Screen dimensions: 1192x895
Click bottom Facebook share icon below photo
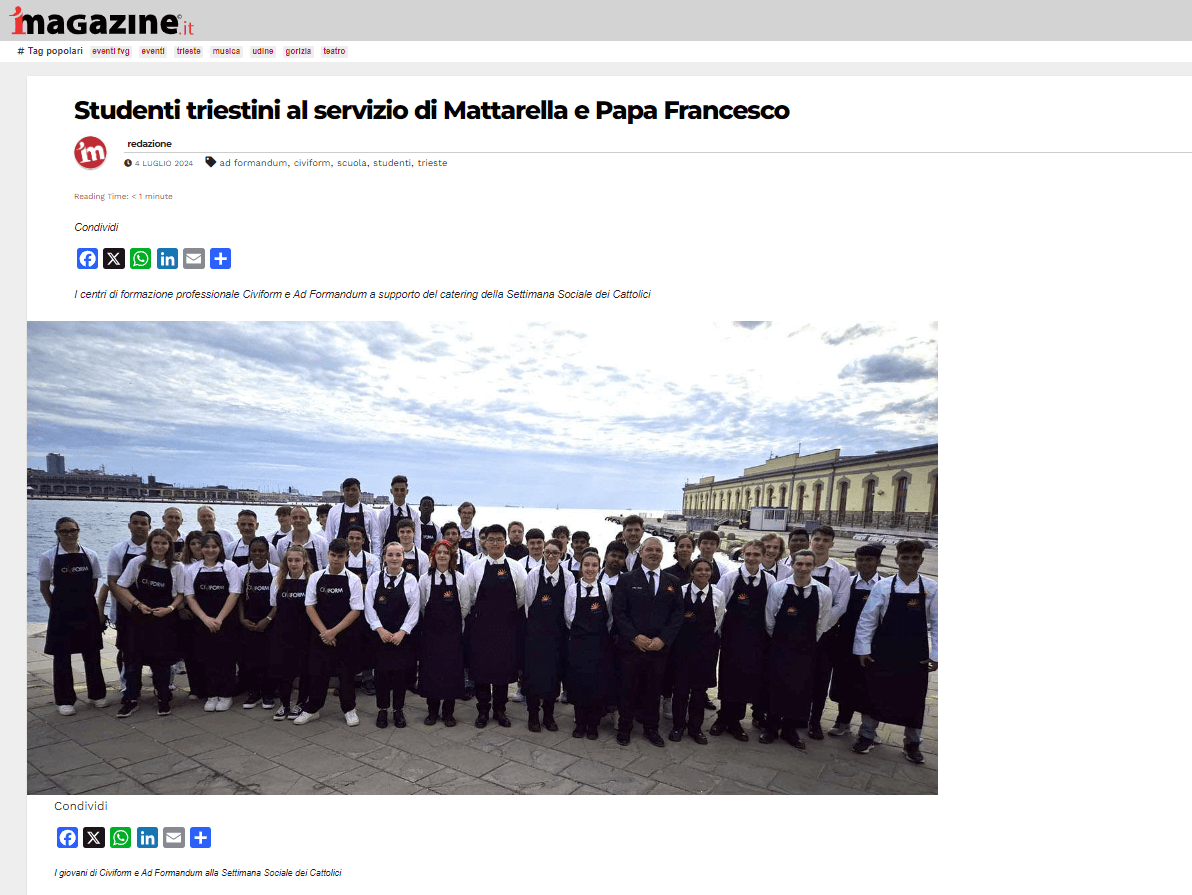click(68, 837)
